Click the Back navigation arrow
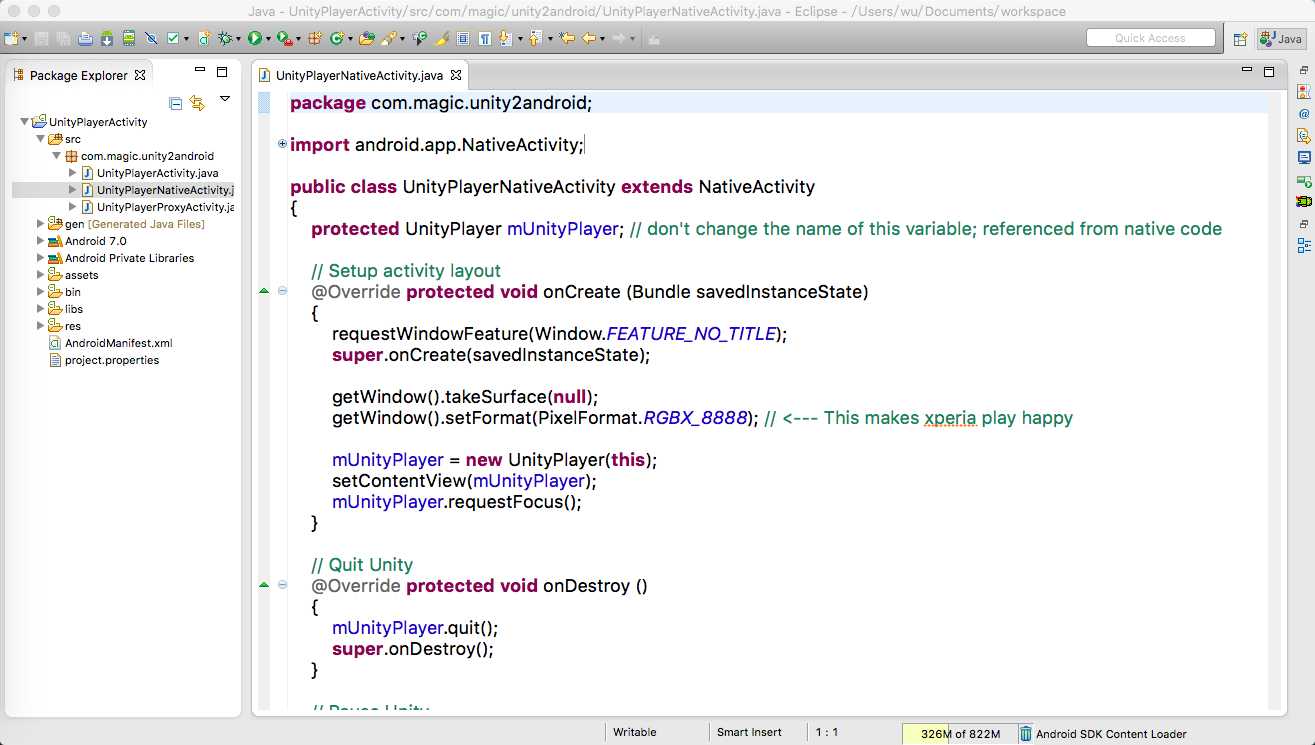This screenshot has width=1315, height=745. point(588,38)
